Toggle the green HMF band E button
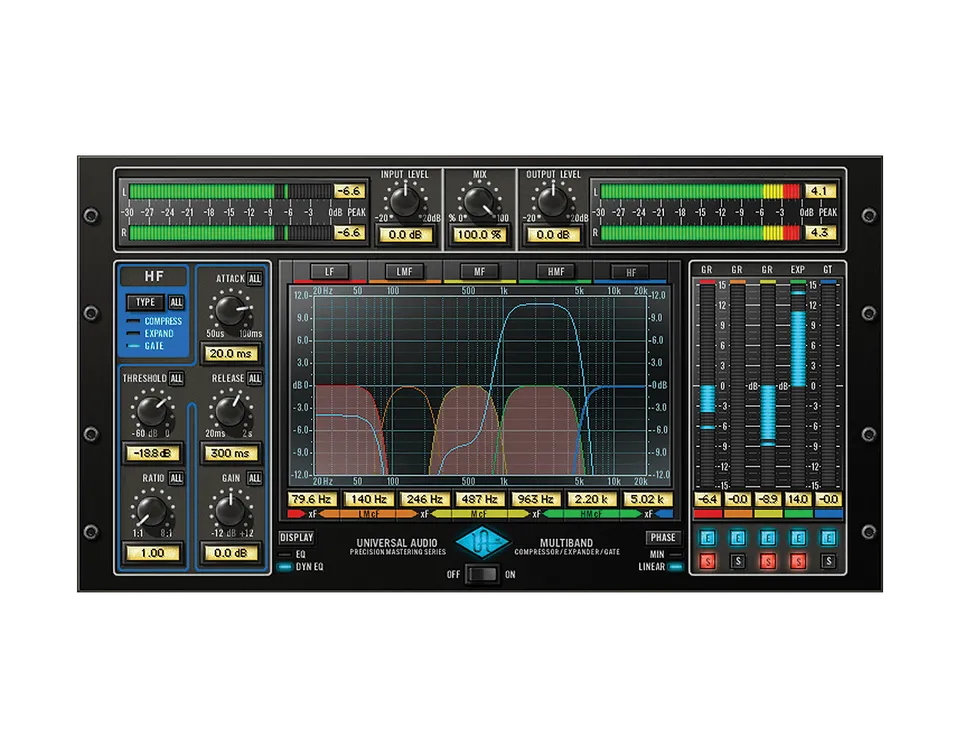960x754 pixels. coord(798,538)
